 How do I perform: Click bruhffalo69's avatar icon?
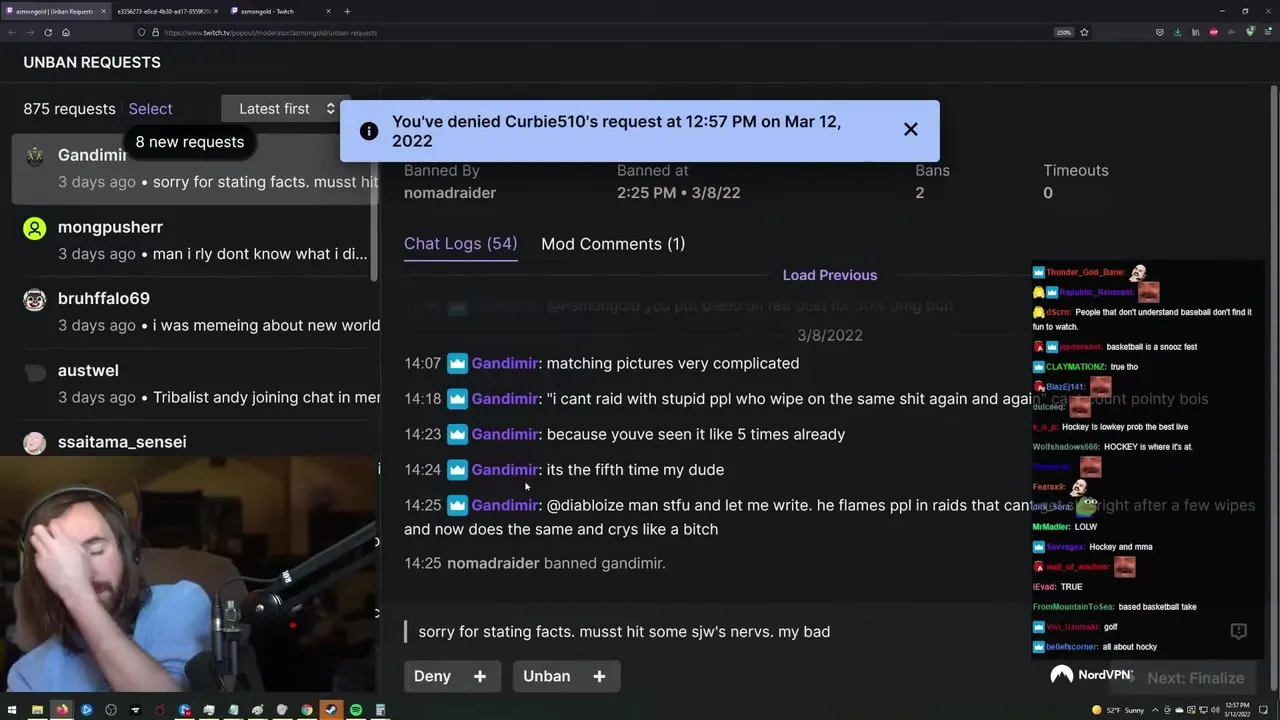[35, 300]
